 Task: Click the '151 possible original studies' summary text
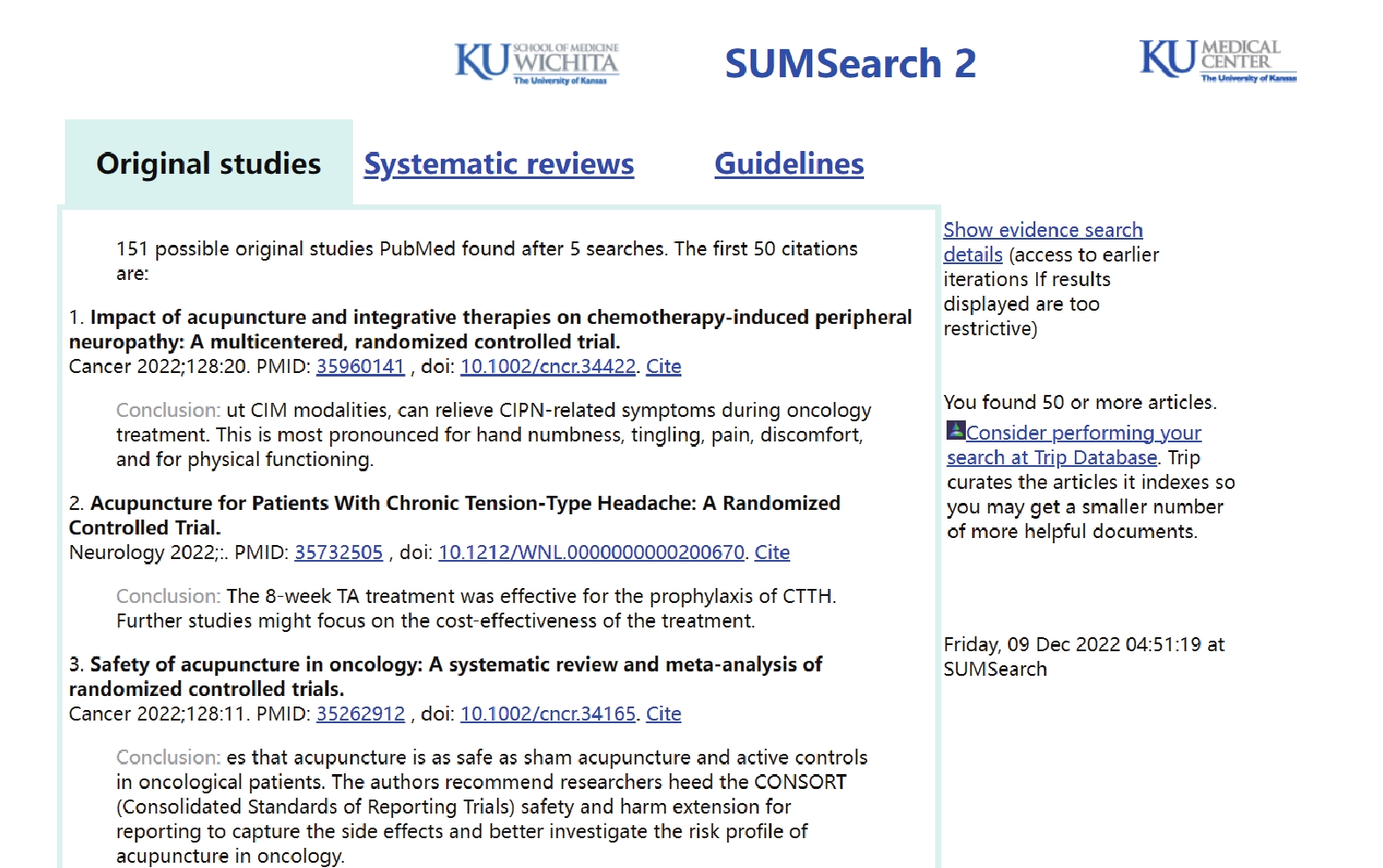coord(486,261)
